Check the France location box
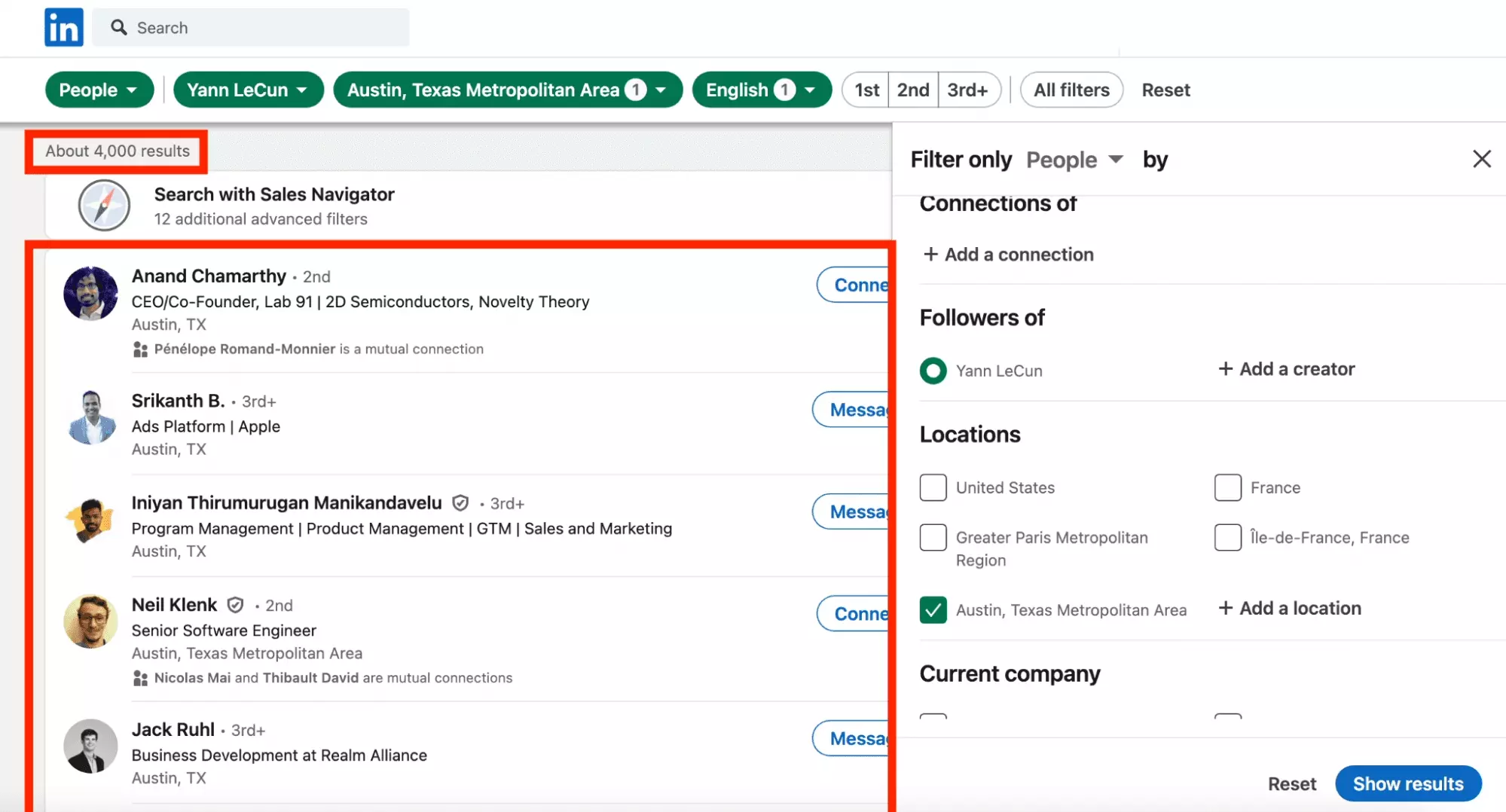Screen dimensions: 1506x812 1228,487
